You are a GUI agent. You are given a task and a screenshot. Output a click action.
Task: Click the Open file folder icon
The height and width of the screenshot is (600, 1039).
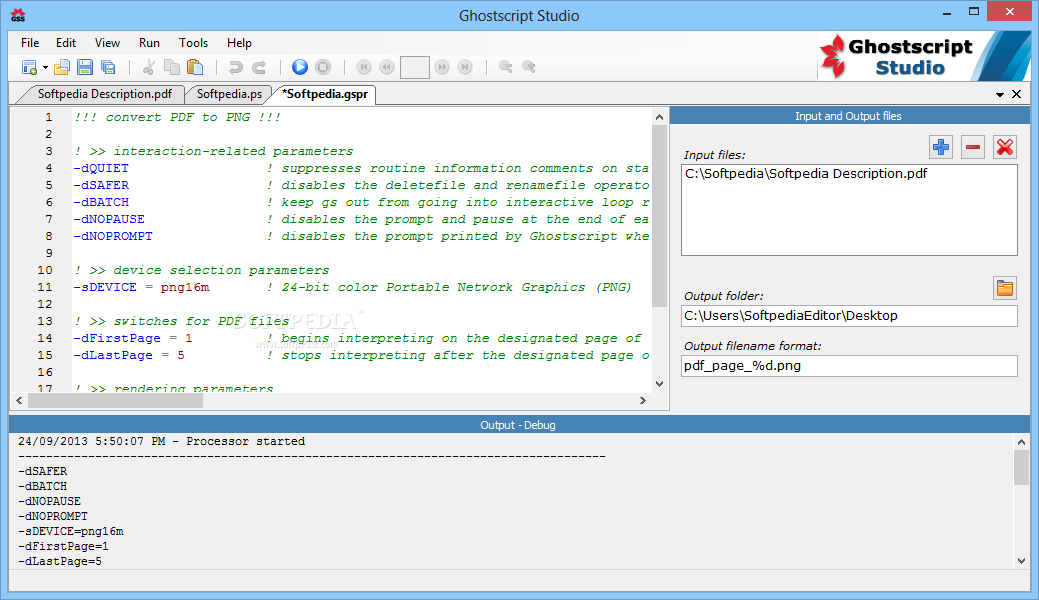[62, 67]
